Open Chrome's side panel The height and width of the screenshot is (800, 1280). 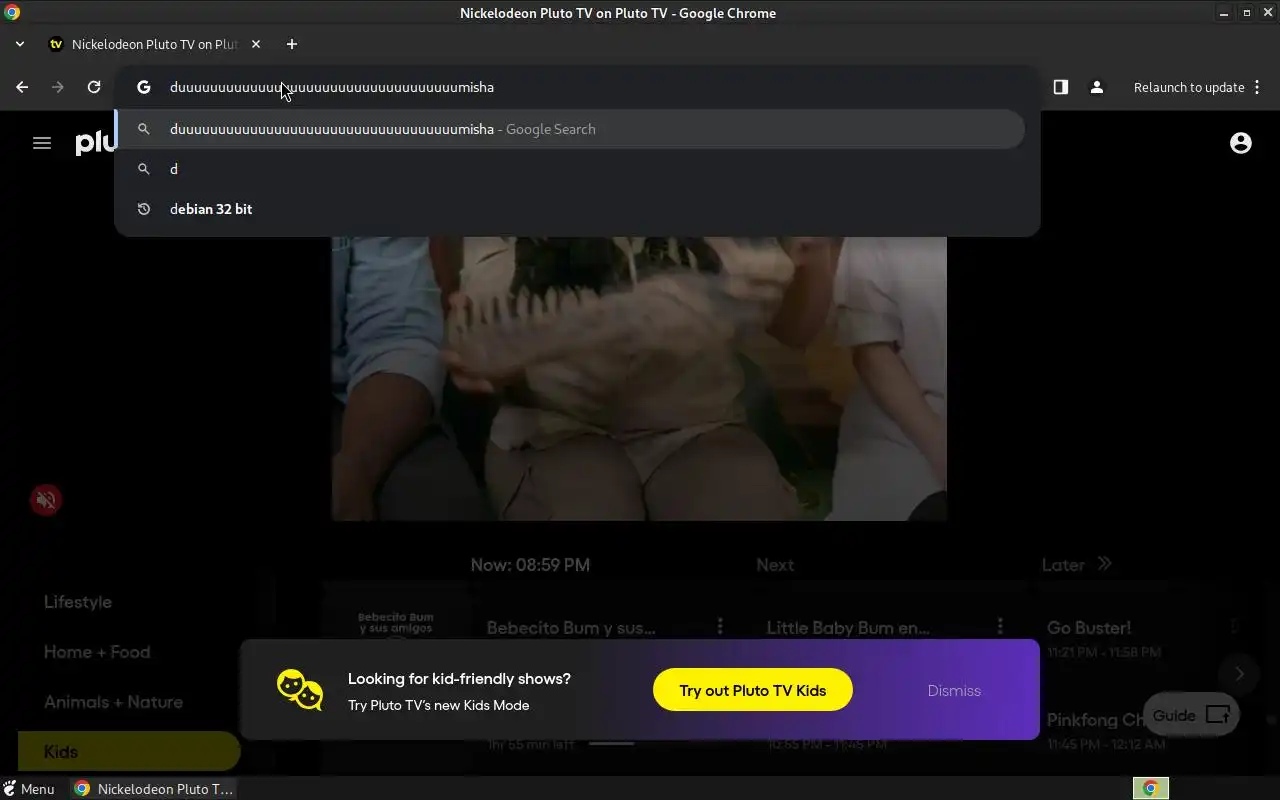pos(1061,87)
